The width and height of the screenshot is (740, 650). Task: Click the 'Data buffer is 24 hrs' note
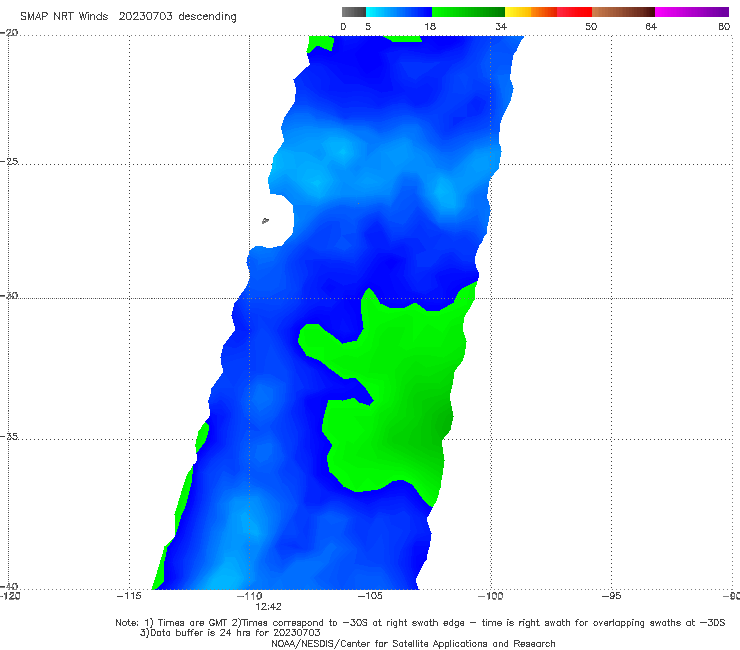coord(230,633)
